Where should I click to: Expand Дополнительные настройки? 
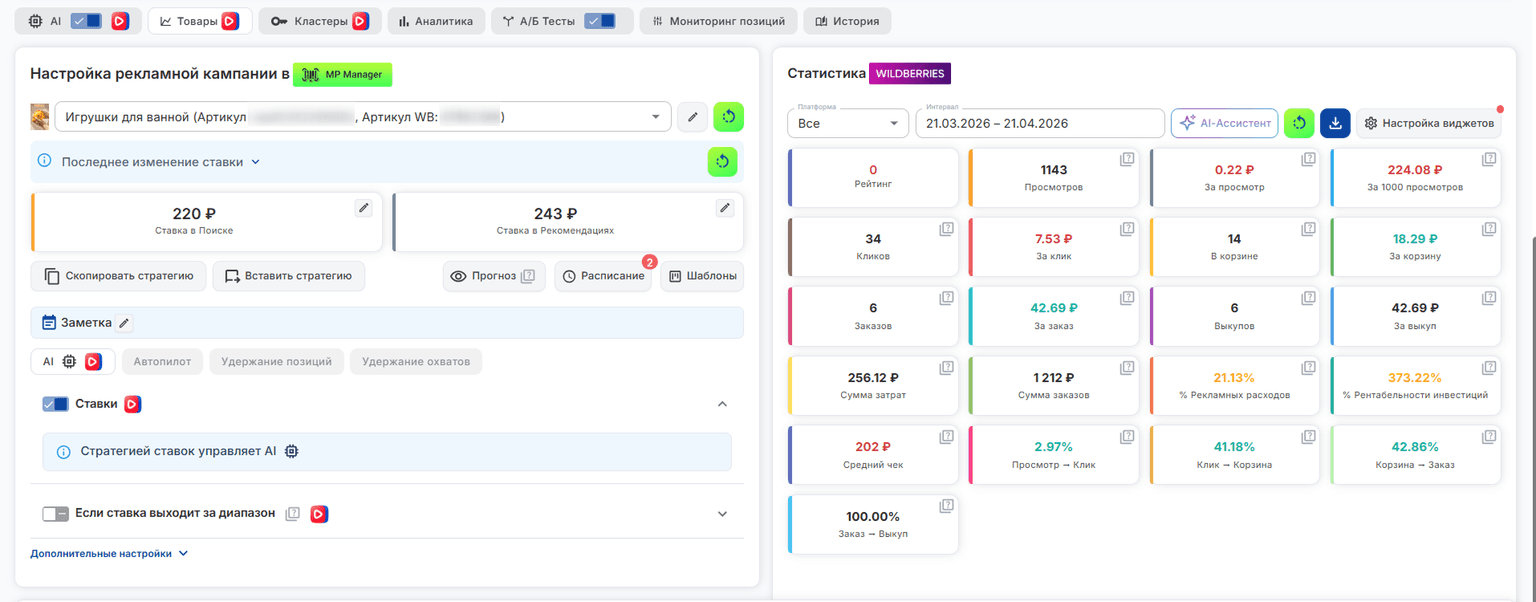tap(109, 553)
